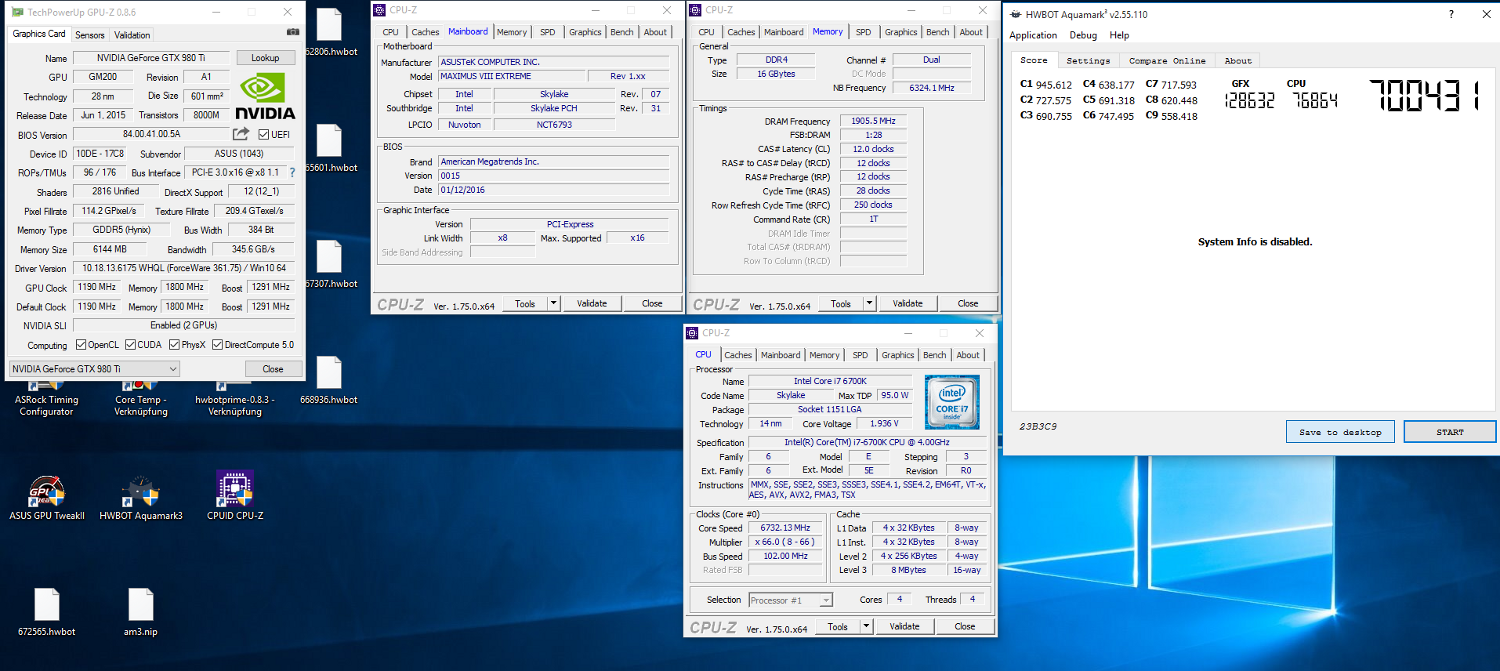1500x671 pixels.
Task: Click the help question mark in Aquamark title bar
Action: pos(1450,15)
